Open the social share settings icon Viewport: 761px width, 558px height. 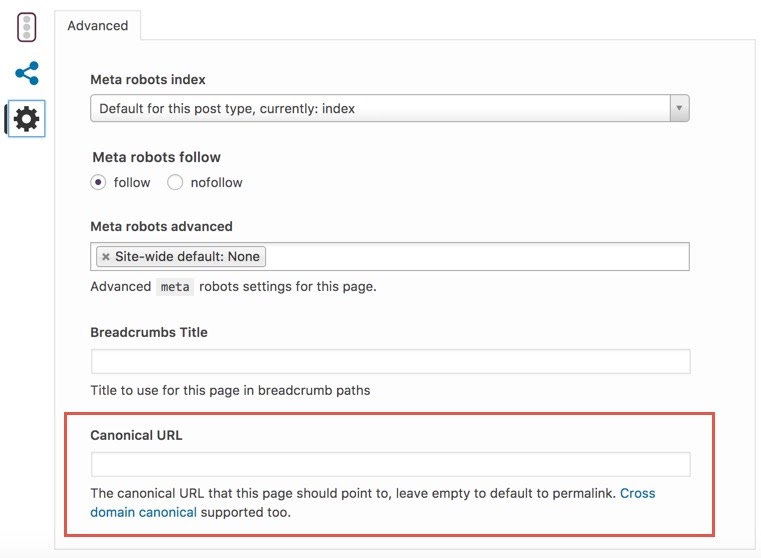pos(27,73)
